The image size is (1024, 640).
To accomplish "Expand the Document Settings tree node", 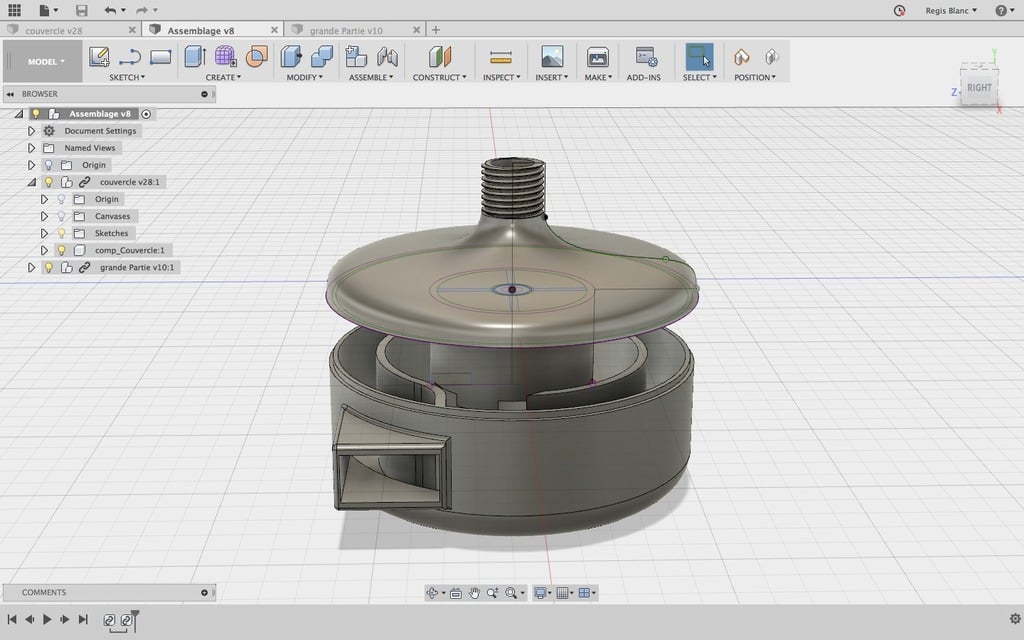I will click(x=31, y=131).
